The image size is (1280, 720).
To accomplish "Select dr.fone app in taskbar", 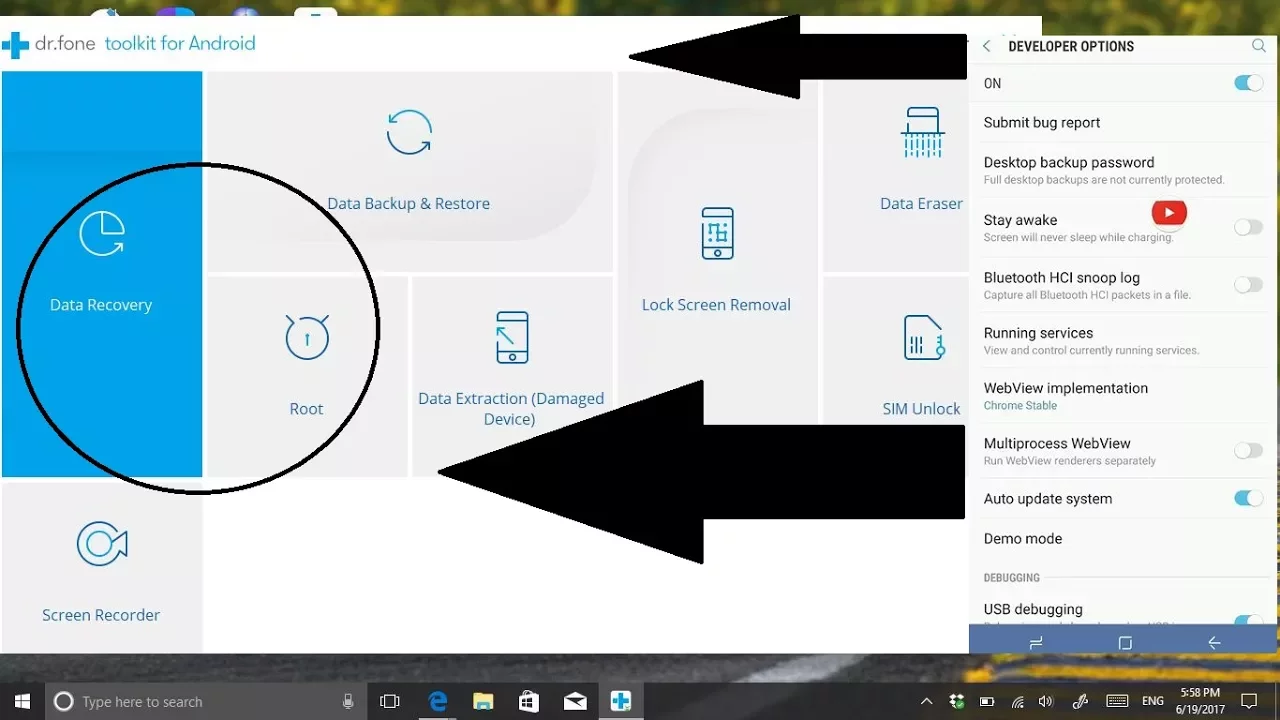I will (x=621, y=701).
